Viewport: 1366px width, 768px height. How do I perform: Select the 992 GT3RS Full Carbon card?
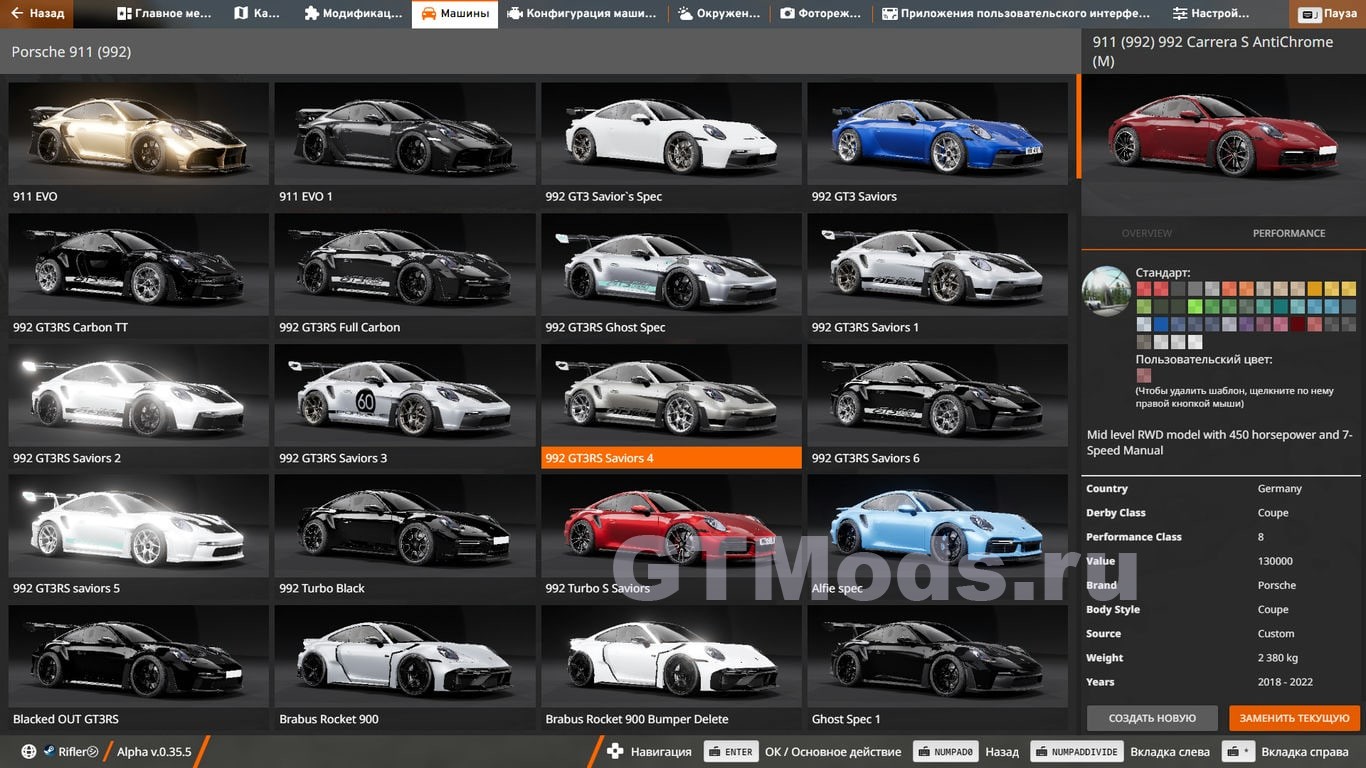point(404,275)
